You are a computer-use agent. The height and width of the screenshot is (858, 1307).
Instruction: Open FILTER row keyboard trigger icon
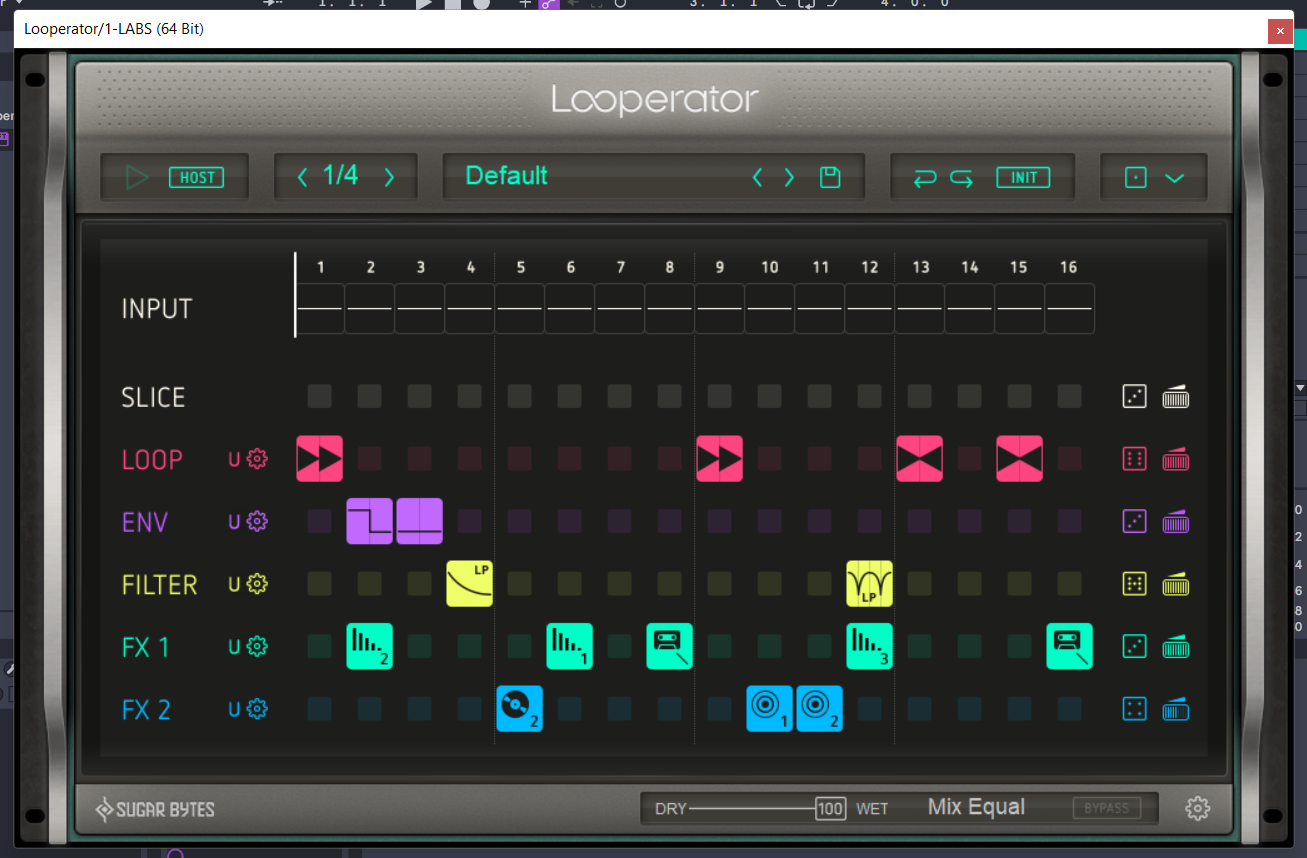[1175, 584]
